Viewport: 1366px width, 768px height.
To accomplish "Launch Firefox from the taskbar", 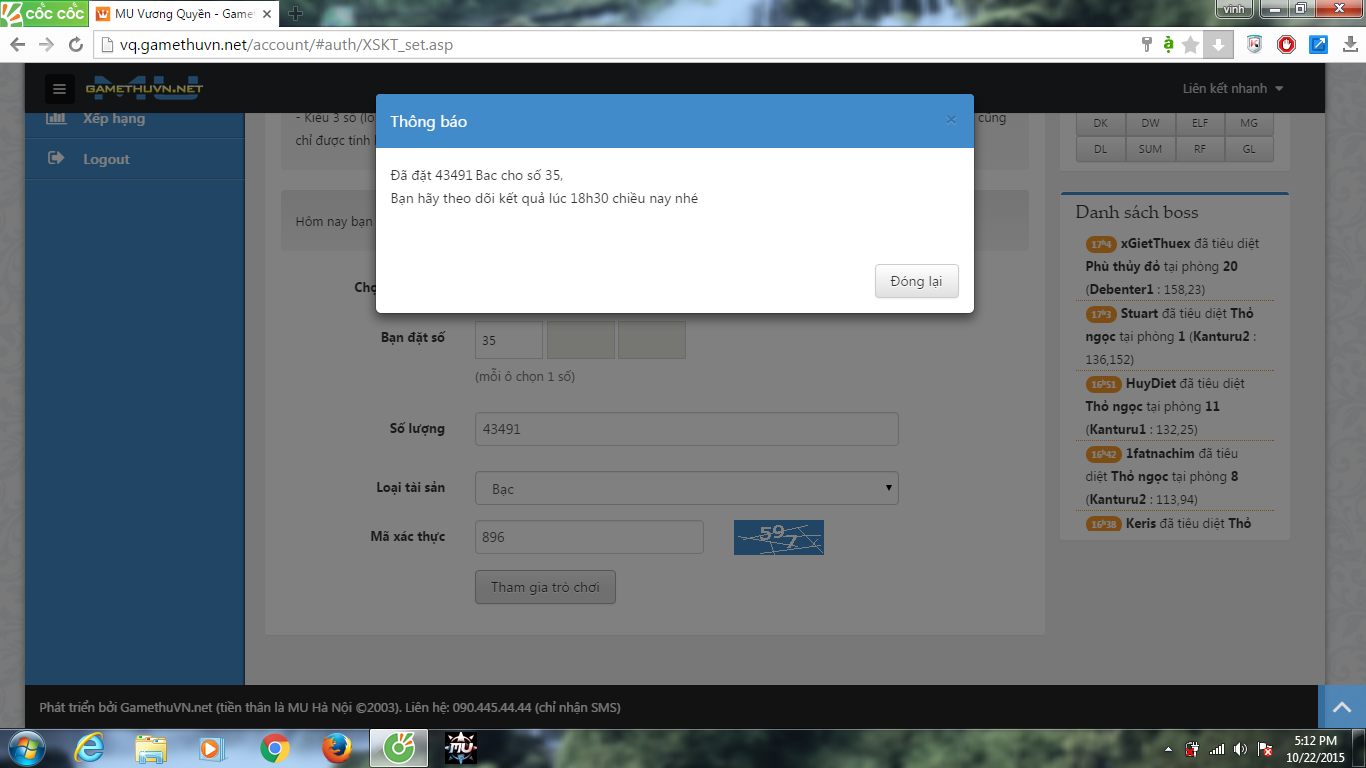I will tap(337, 748).
